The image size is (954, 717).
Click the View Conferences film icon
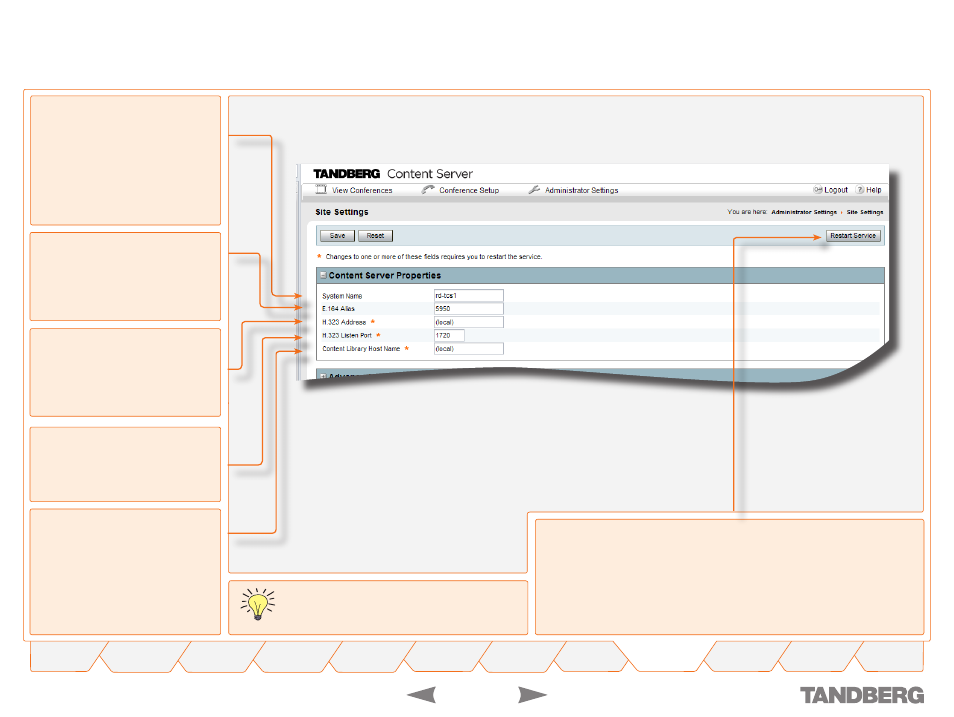[x=321, y=189]
